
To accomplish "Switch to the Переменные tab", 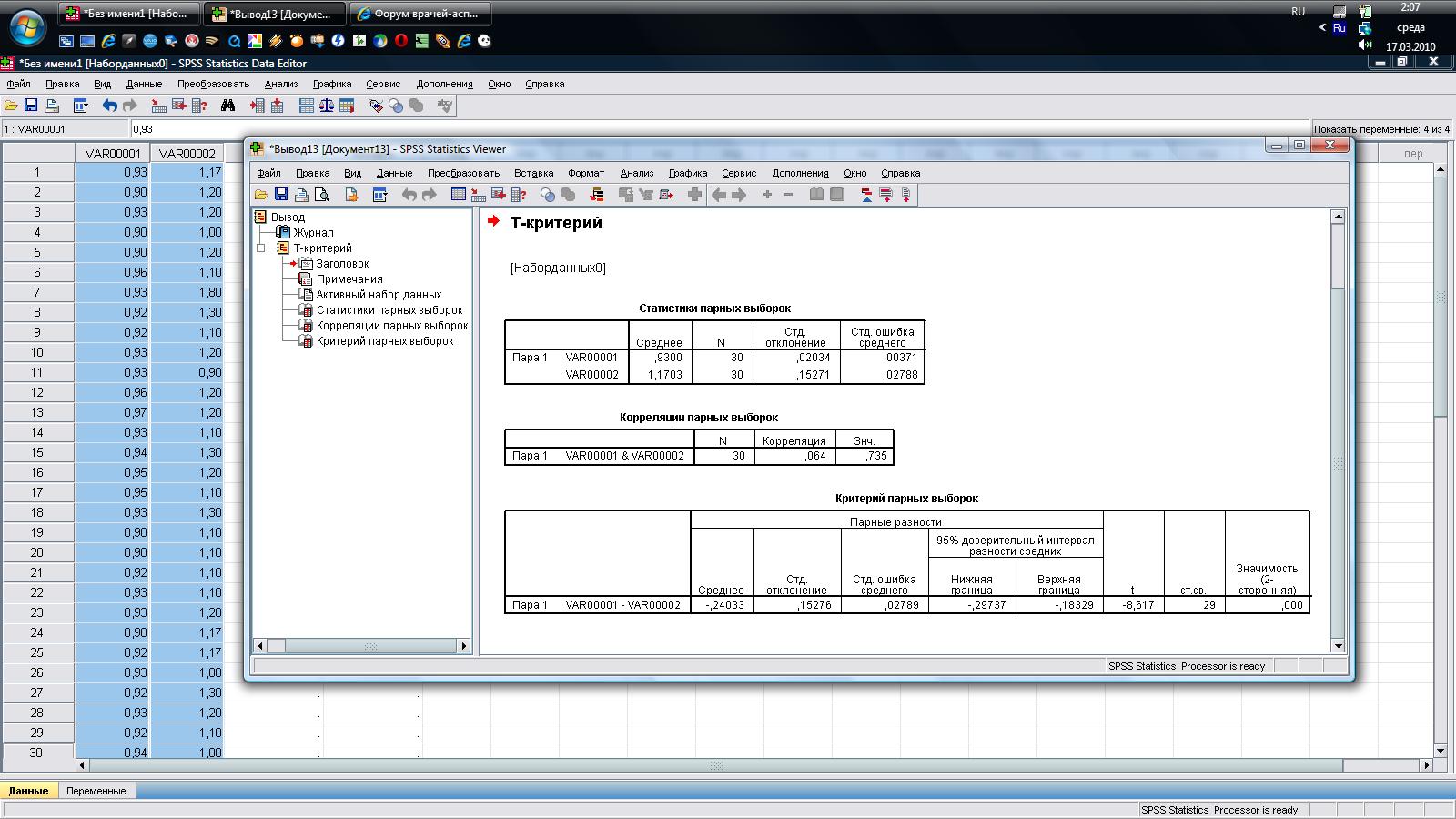I will 96,791.
